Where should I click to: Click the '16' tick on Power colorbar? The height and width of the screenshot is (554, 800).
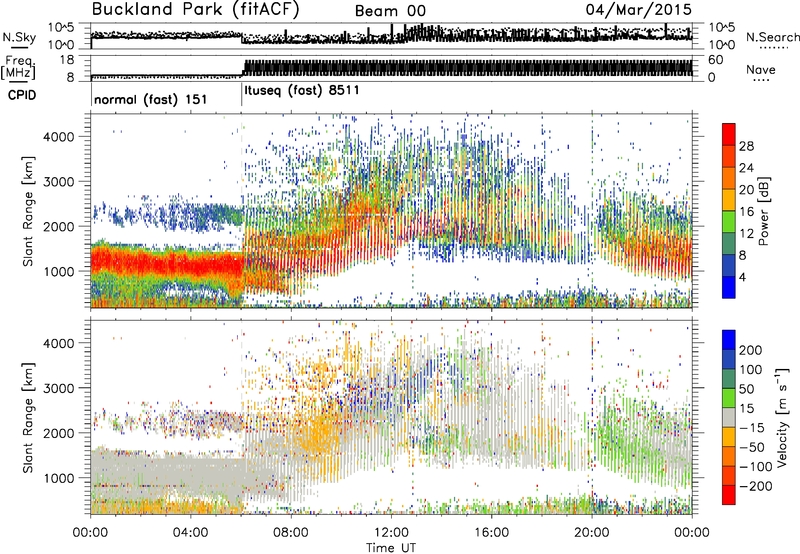point(746,212)
